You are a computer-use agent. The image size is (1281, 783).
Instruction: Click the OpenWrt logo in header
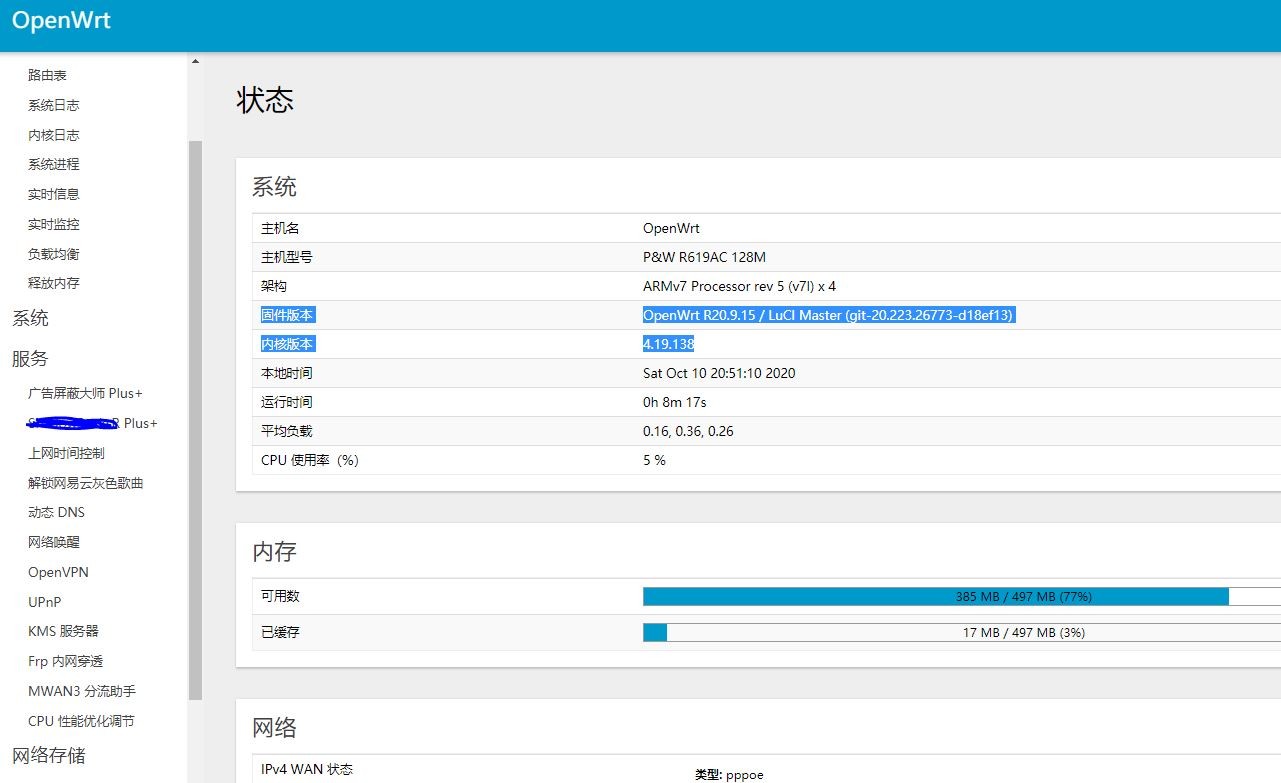(61, 21)
